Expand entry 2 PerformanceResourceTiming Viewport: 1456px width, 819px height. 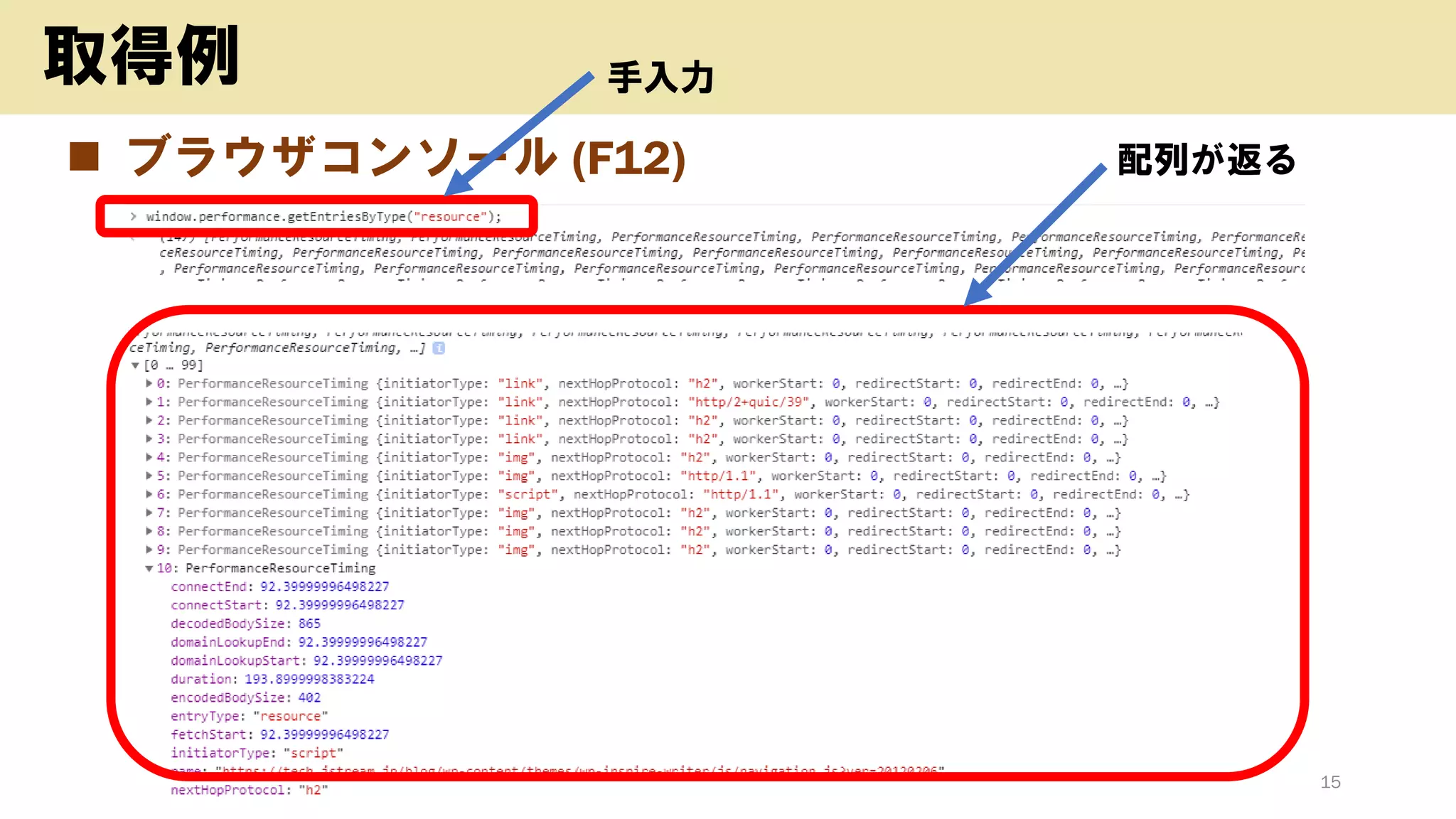(x=149, y=421)
